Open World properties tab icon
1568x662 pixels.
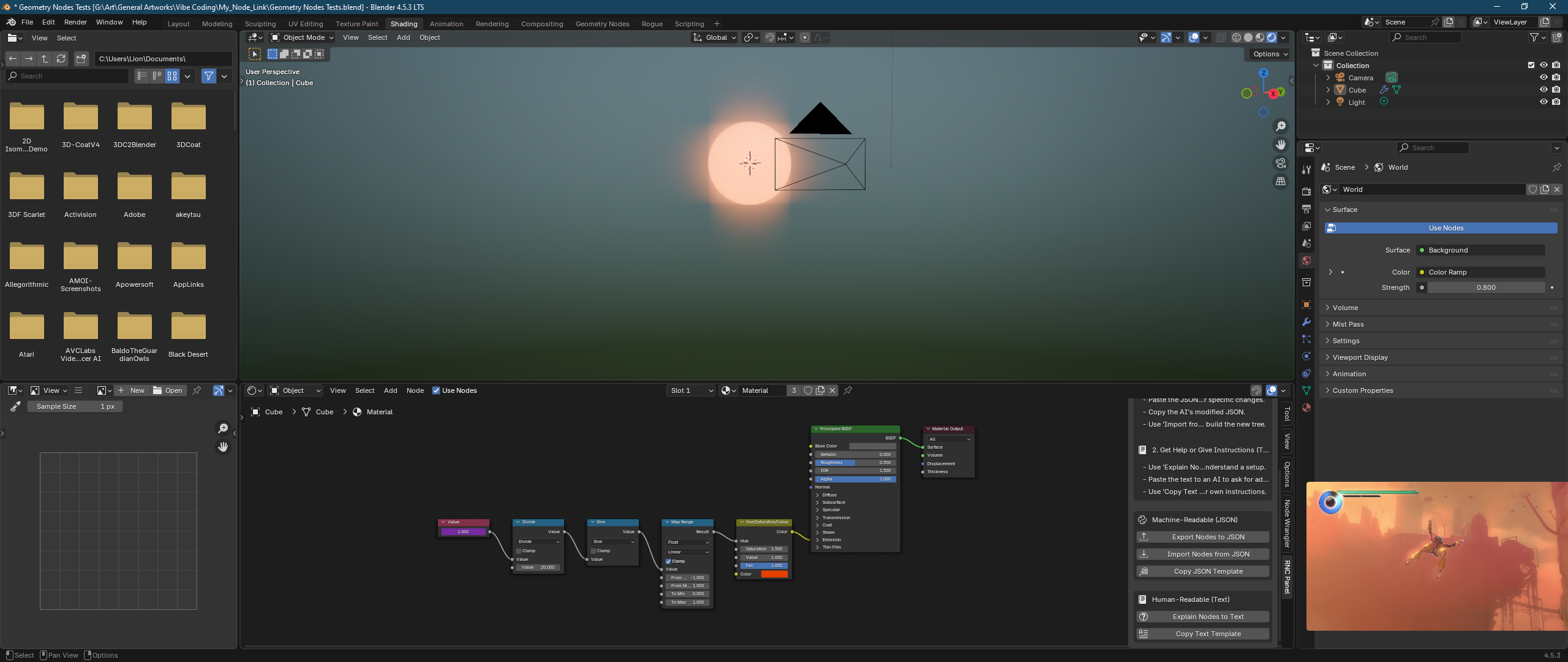[1306, 261]
